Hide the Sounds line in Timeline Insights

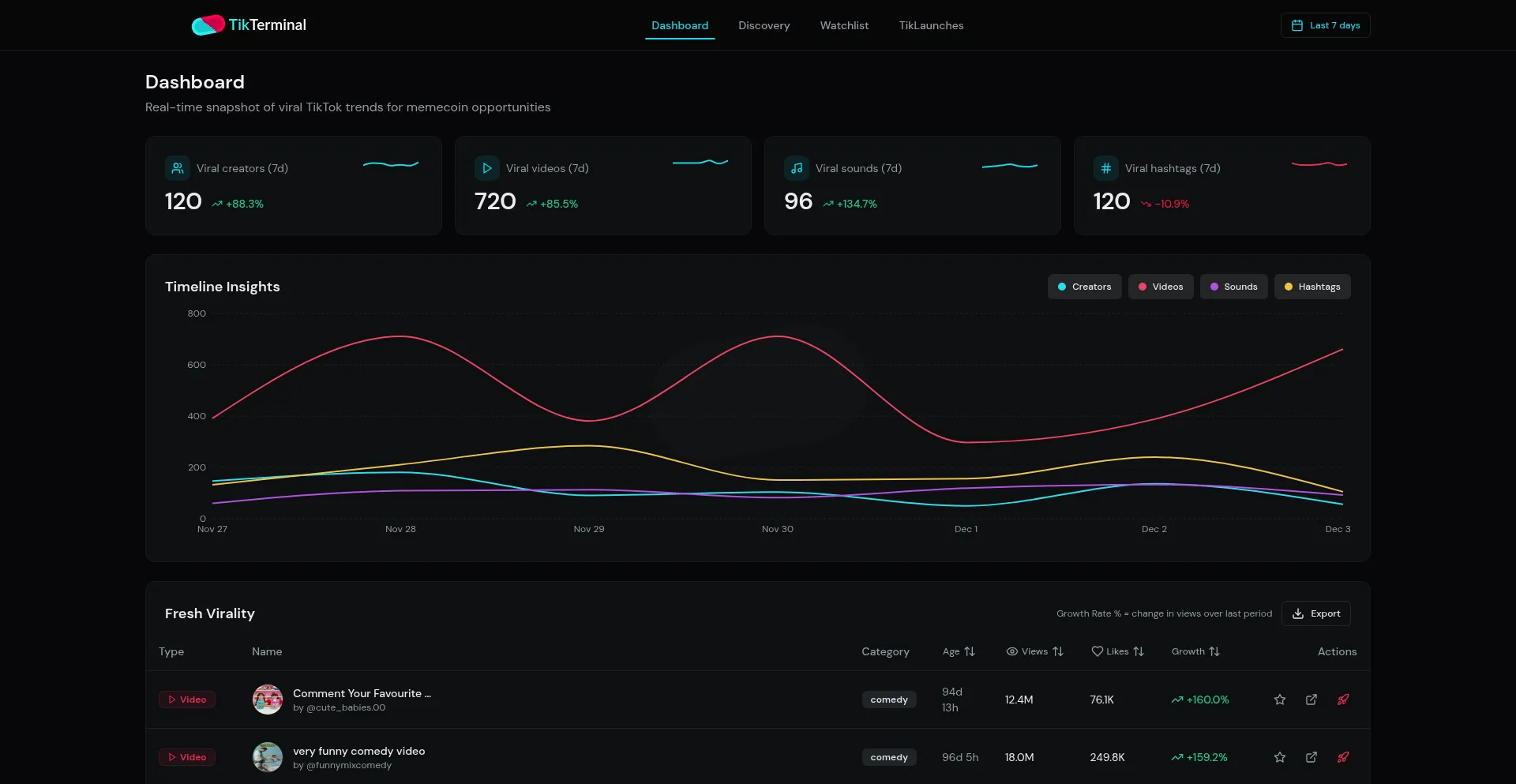(x=1233, y=287)
